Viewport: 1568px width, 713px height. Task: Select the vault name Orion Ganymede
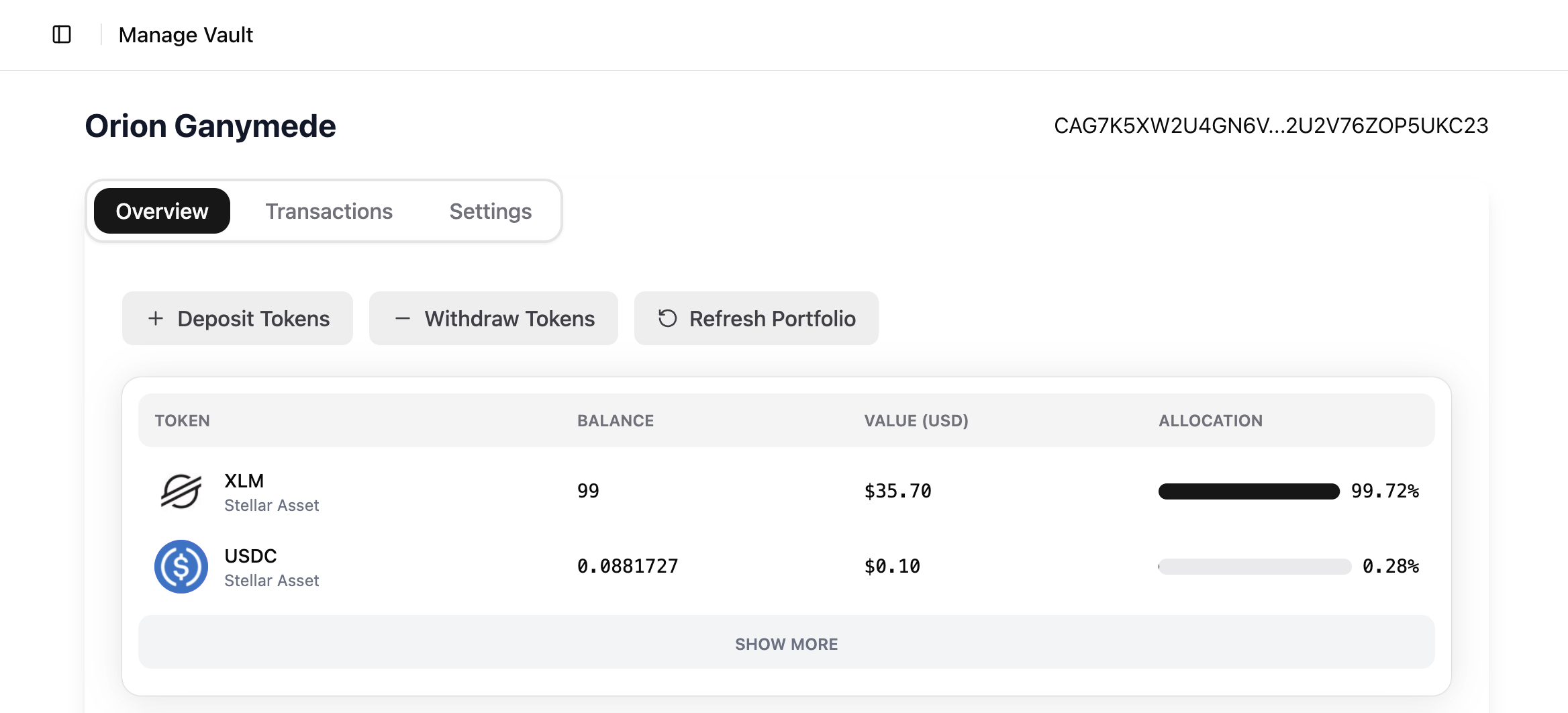pos(210,126)
